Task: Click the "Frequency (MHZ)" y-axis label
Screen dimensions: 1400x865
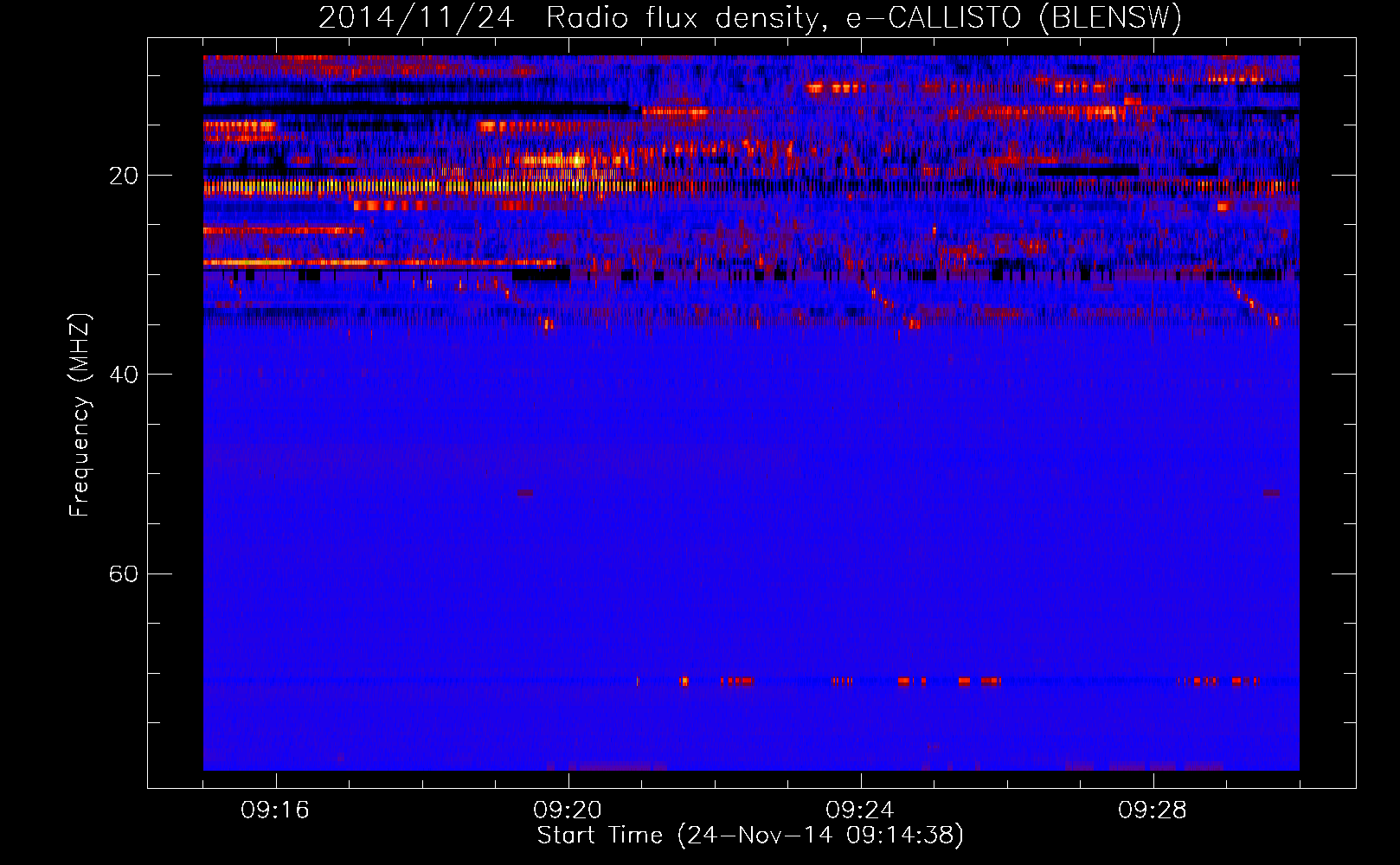Action: (x=79, y=415)
